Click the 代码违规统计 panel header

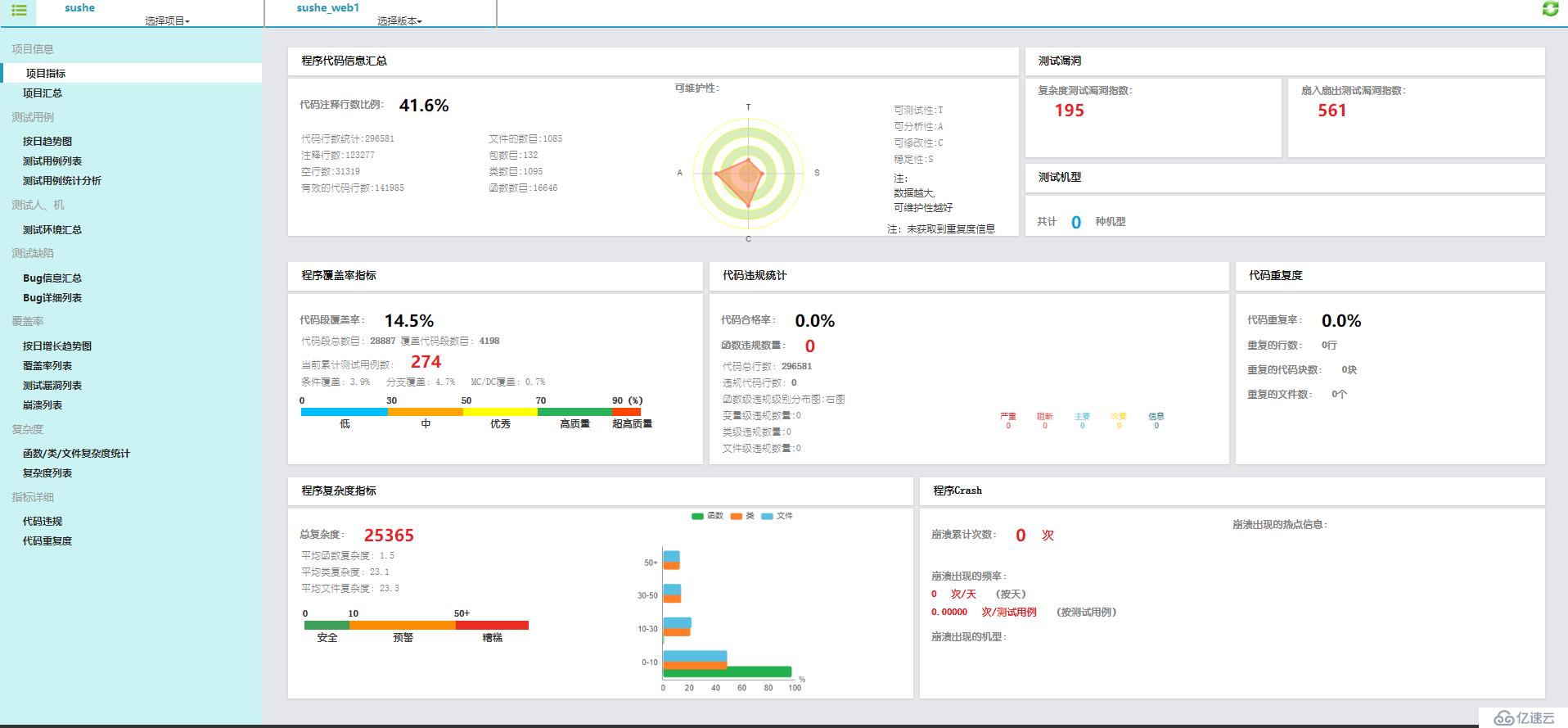(x=969, y=276)
